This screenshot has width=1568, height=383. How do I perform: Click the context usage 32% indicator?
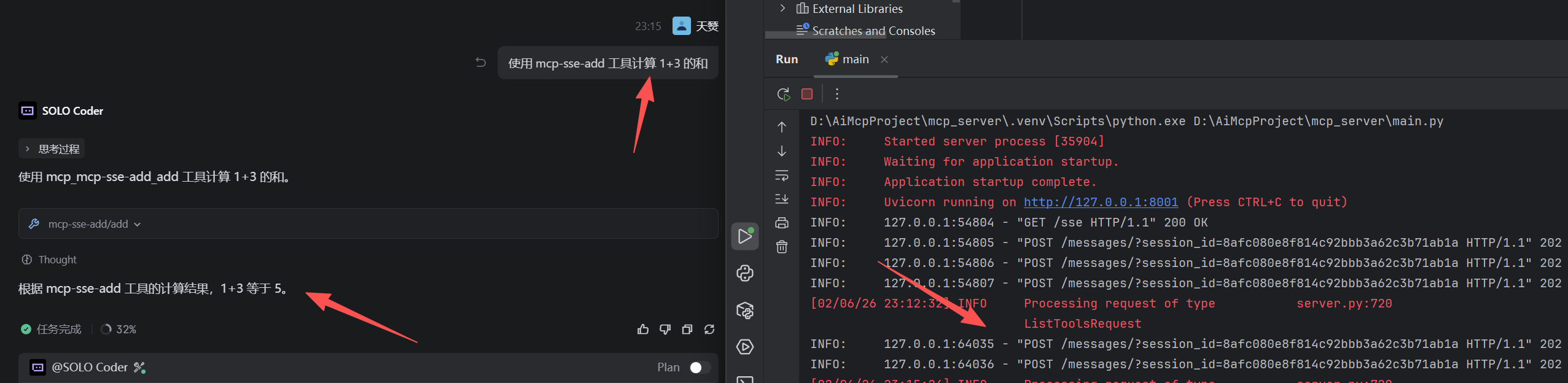tap(119, 330)
